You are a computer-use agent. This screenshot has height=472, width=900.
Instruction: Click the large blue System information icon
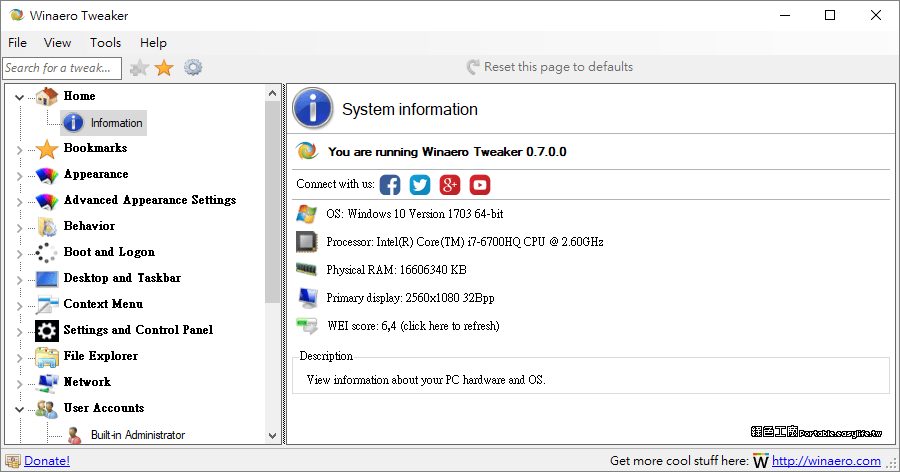(x=313, y=109)
